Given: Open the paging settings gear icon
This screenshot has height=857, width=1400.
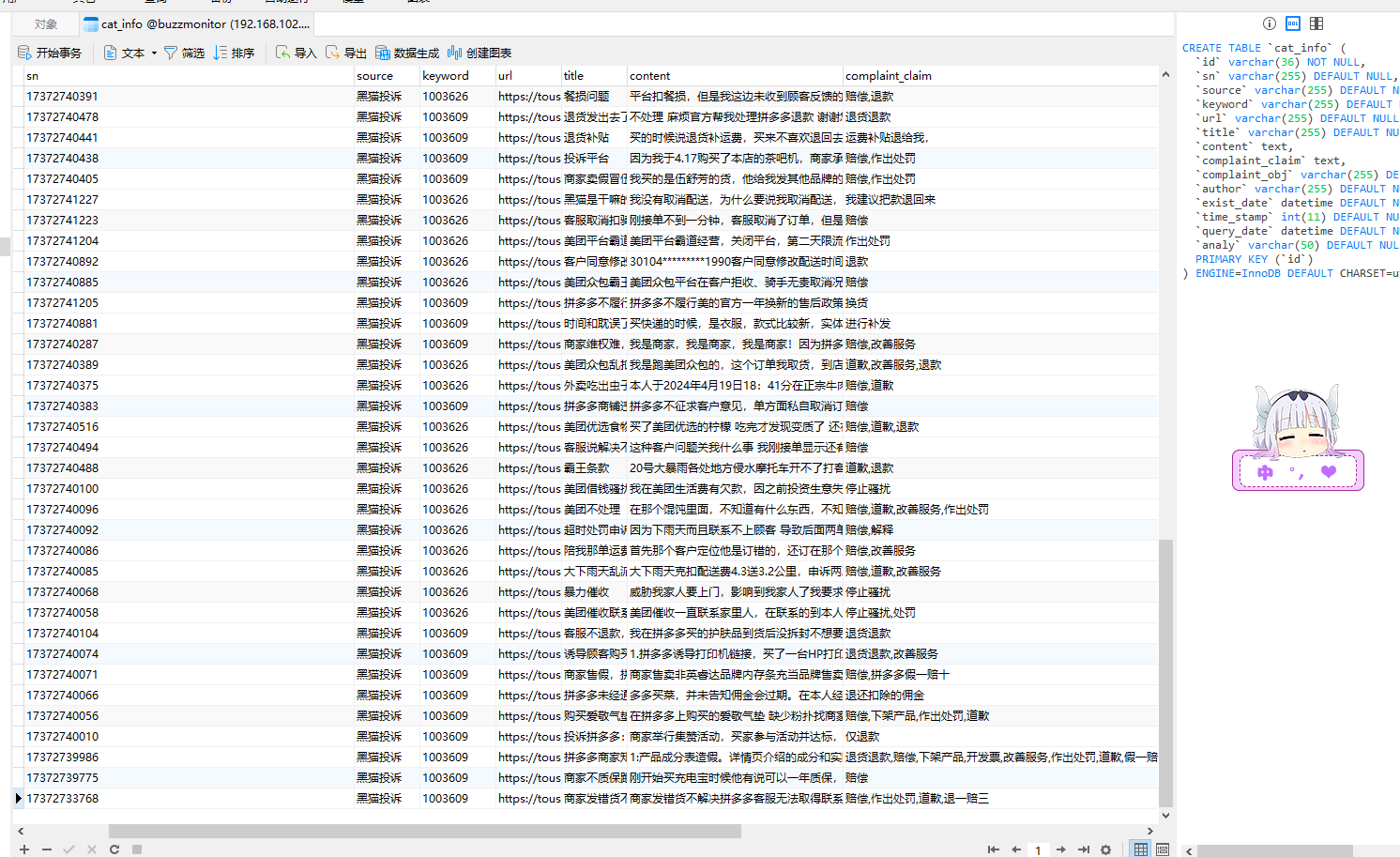Looking at the screenshot, I should coord(1105,849).
